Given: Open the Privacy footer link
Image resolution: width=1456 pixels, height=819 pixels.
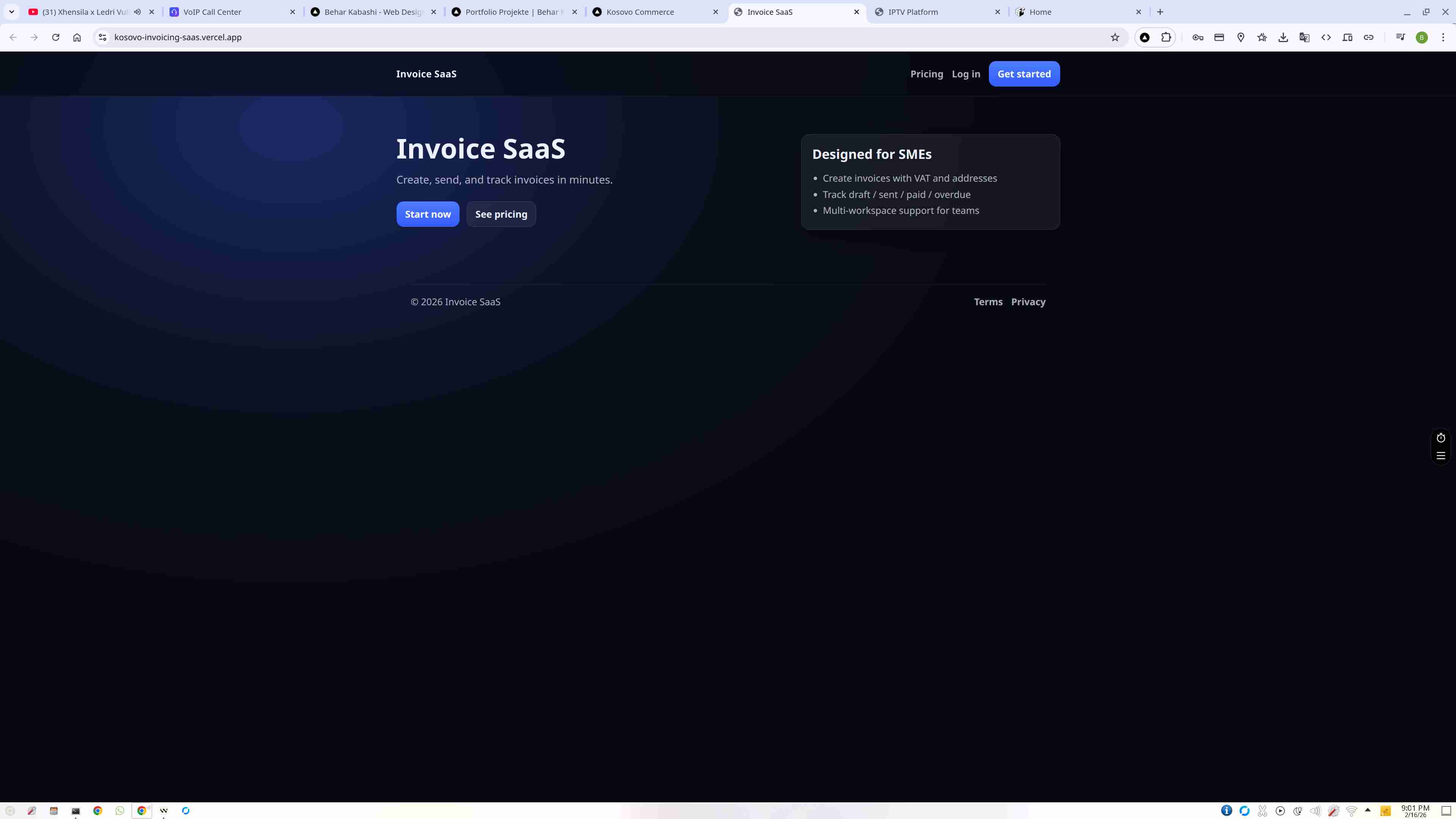Looking at the screenshot, I should (1028, 302).
